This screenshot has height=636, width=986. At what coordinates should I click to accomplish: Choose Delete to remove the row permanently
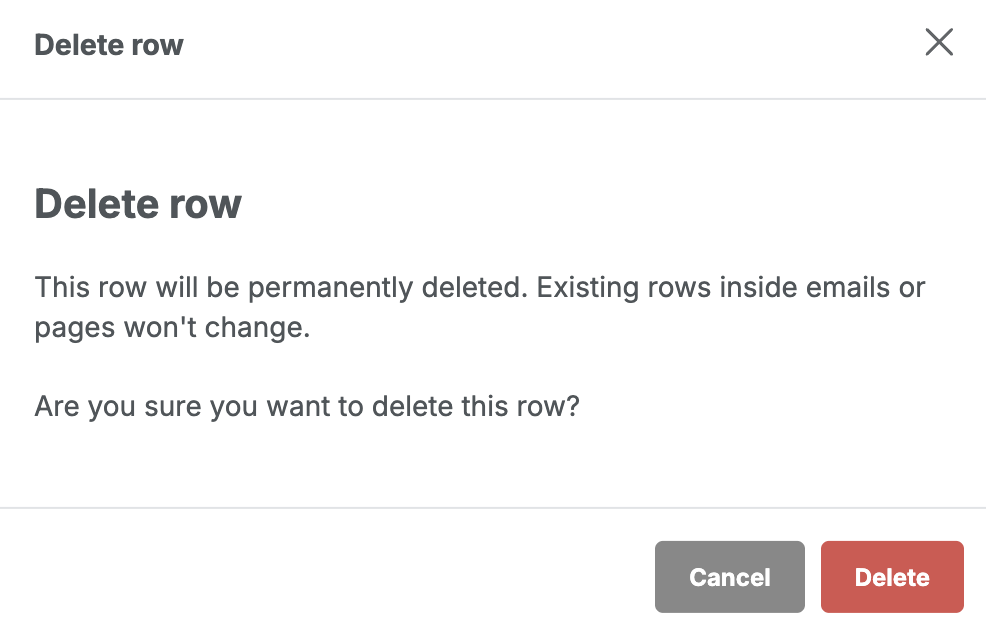tap(891, 577)
